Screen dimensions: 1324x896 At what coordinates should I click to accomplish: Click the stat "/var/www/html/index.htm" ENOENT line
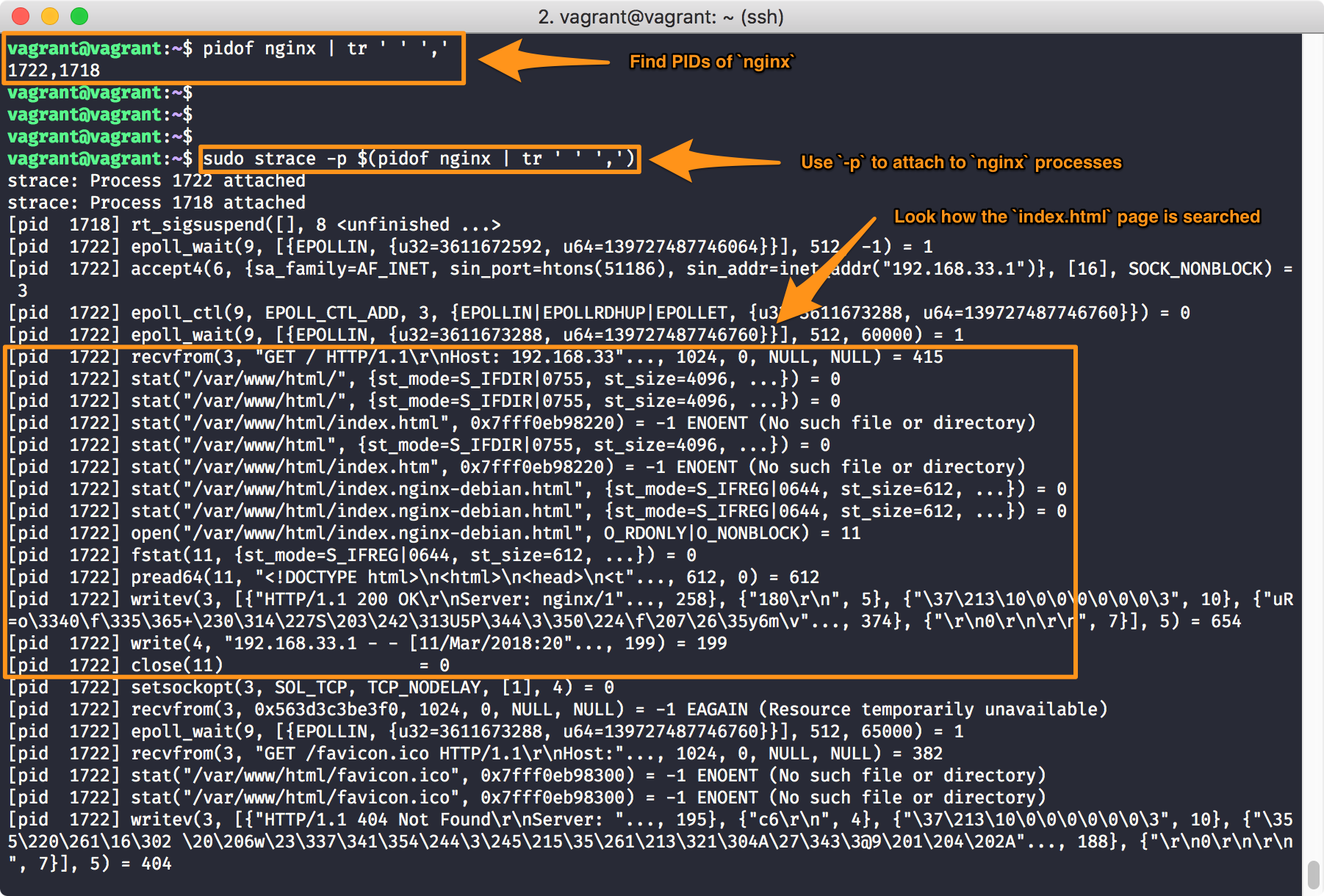click(517, 467)
